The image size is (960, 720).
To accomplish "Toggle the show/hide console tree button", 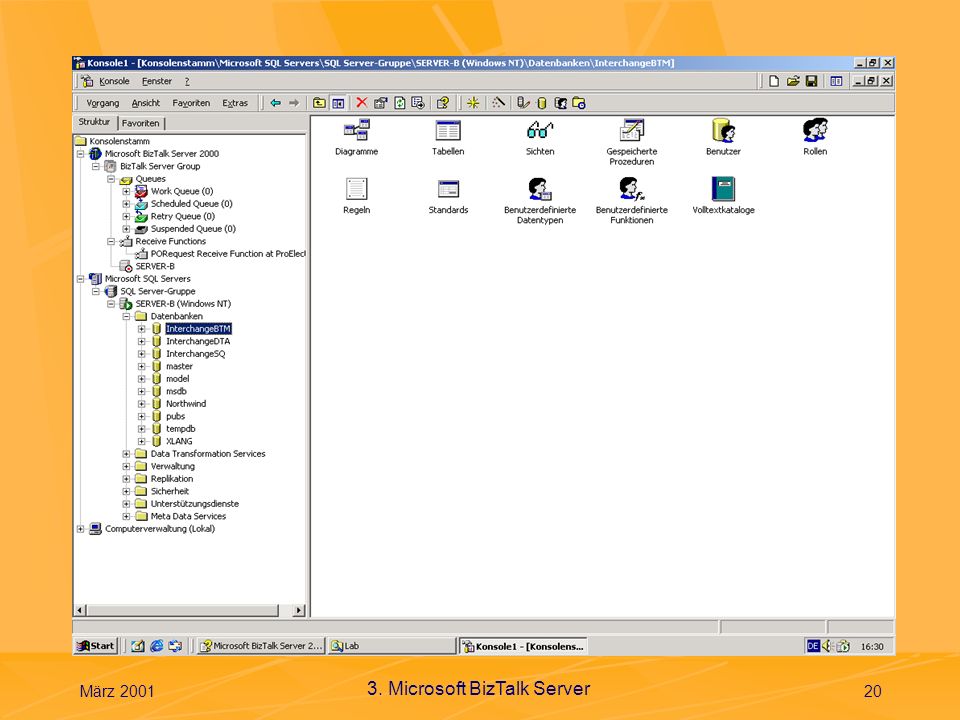I will (x=338, y=103).
